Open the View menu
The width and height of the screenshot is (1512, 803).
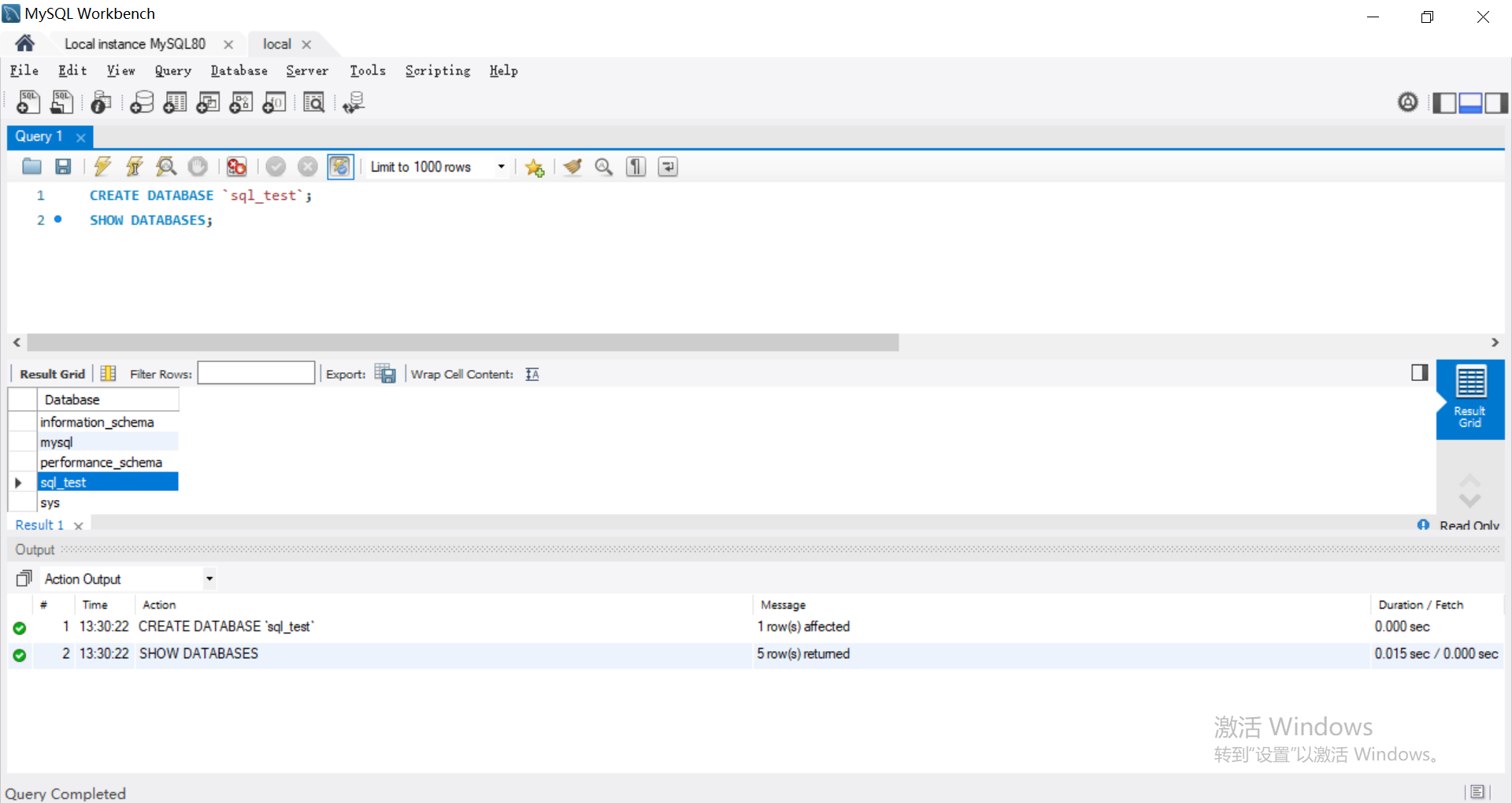pos(121,71)
